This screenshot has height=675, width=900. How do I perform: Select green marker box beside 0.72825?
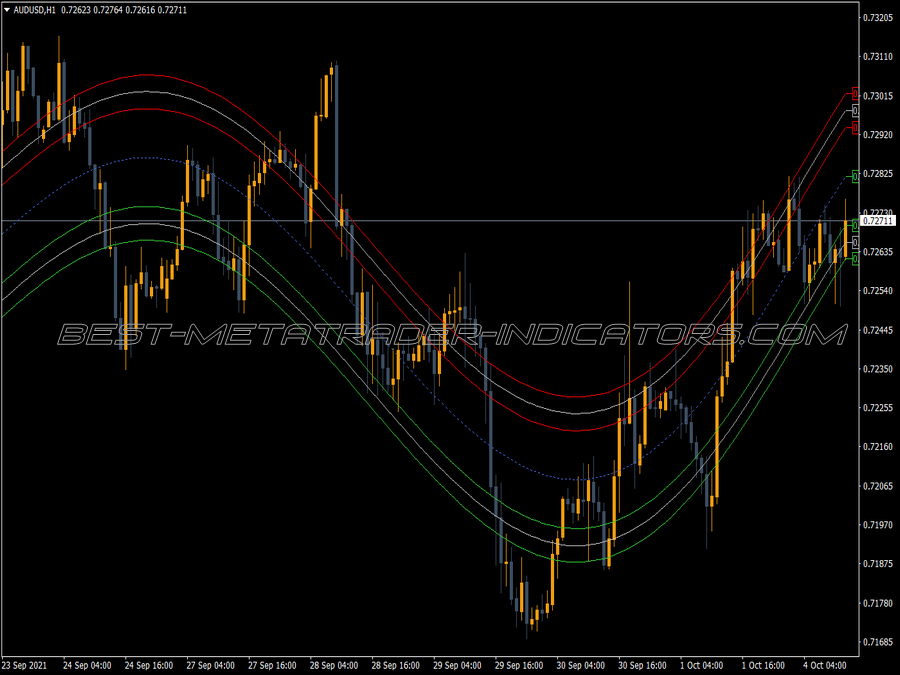(x=855, y=176)
